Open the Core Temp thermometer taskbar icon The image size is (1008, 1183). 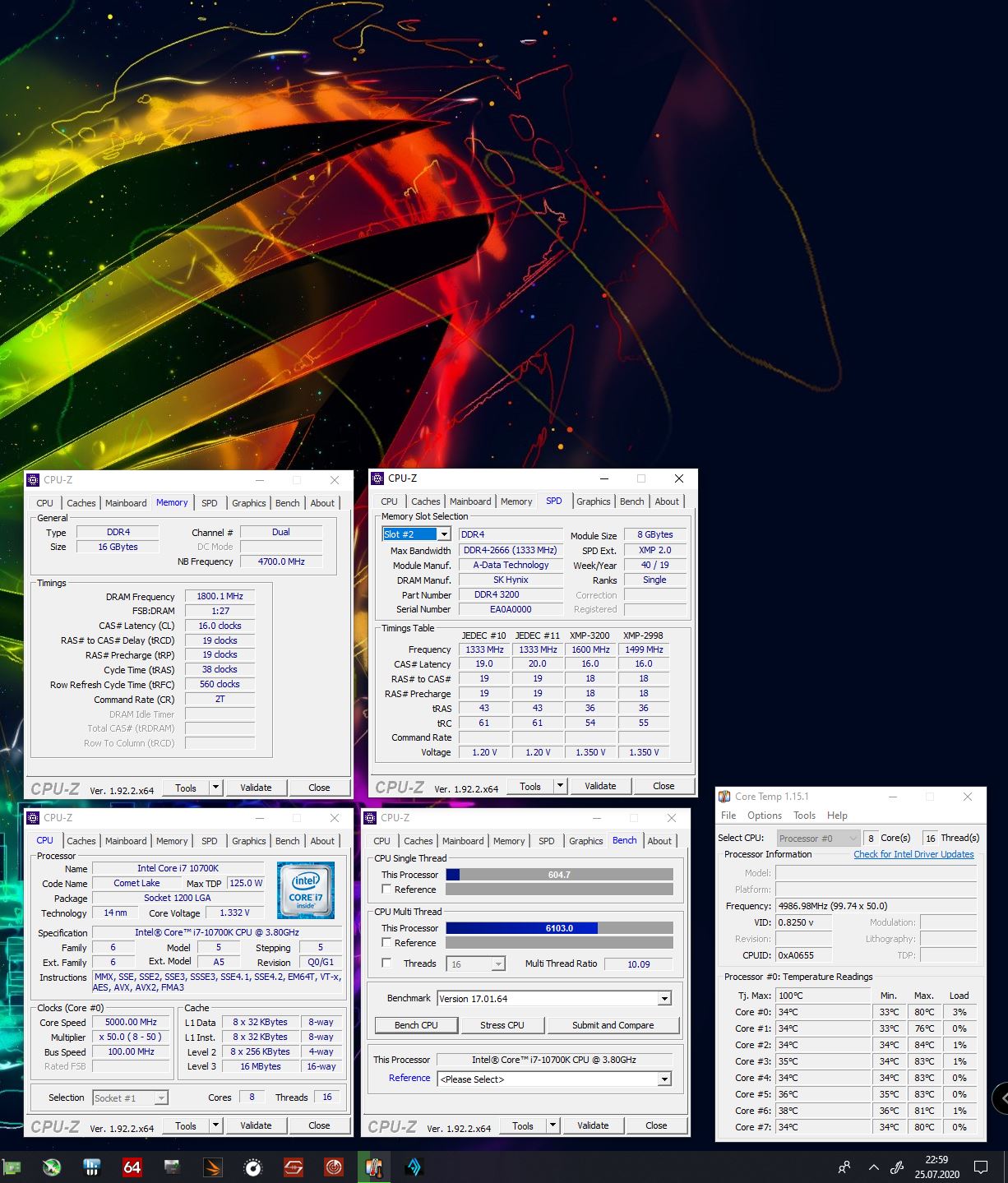pos(374,1167)
